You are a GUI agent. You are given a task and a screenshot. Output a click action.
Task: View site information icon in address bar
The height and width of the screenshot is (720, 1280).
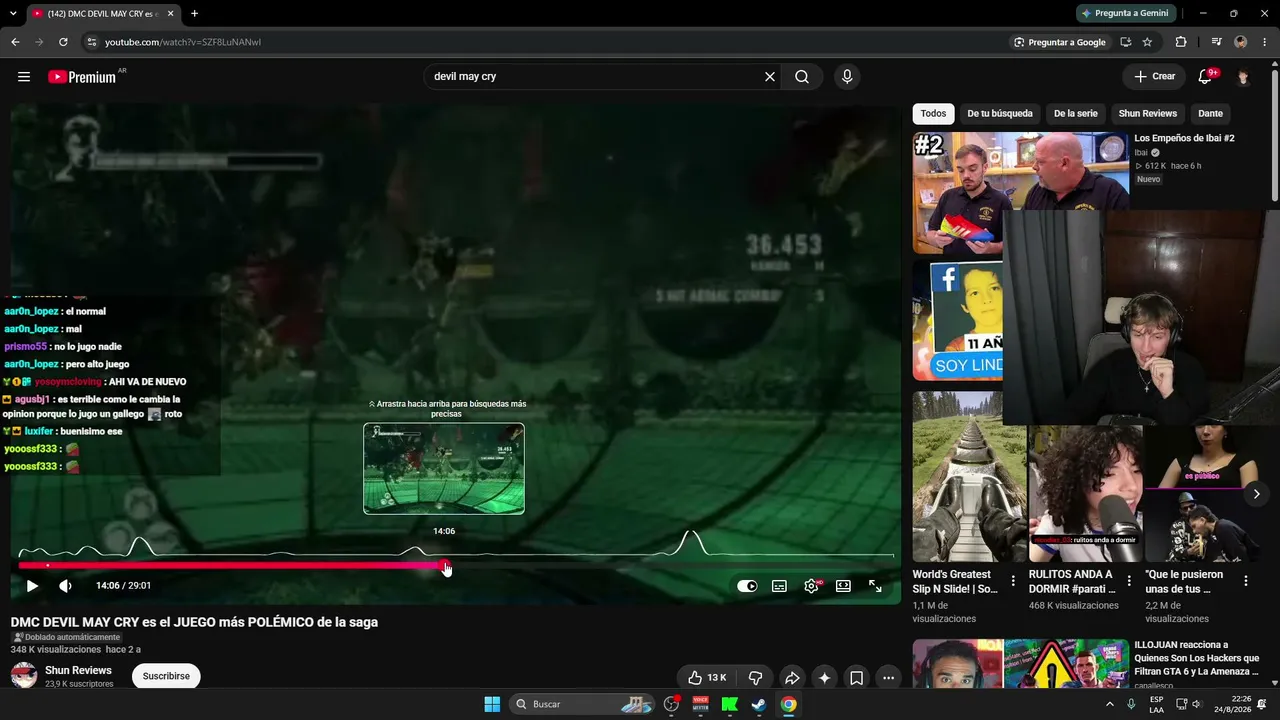point(91,42)
